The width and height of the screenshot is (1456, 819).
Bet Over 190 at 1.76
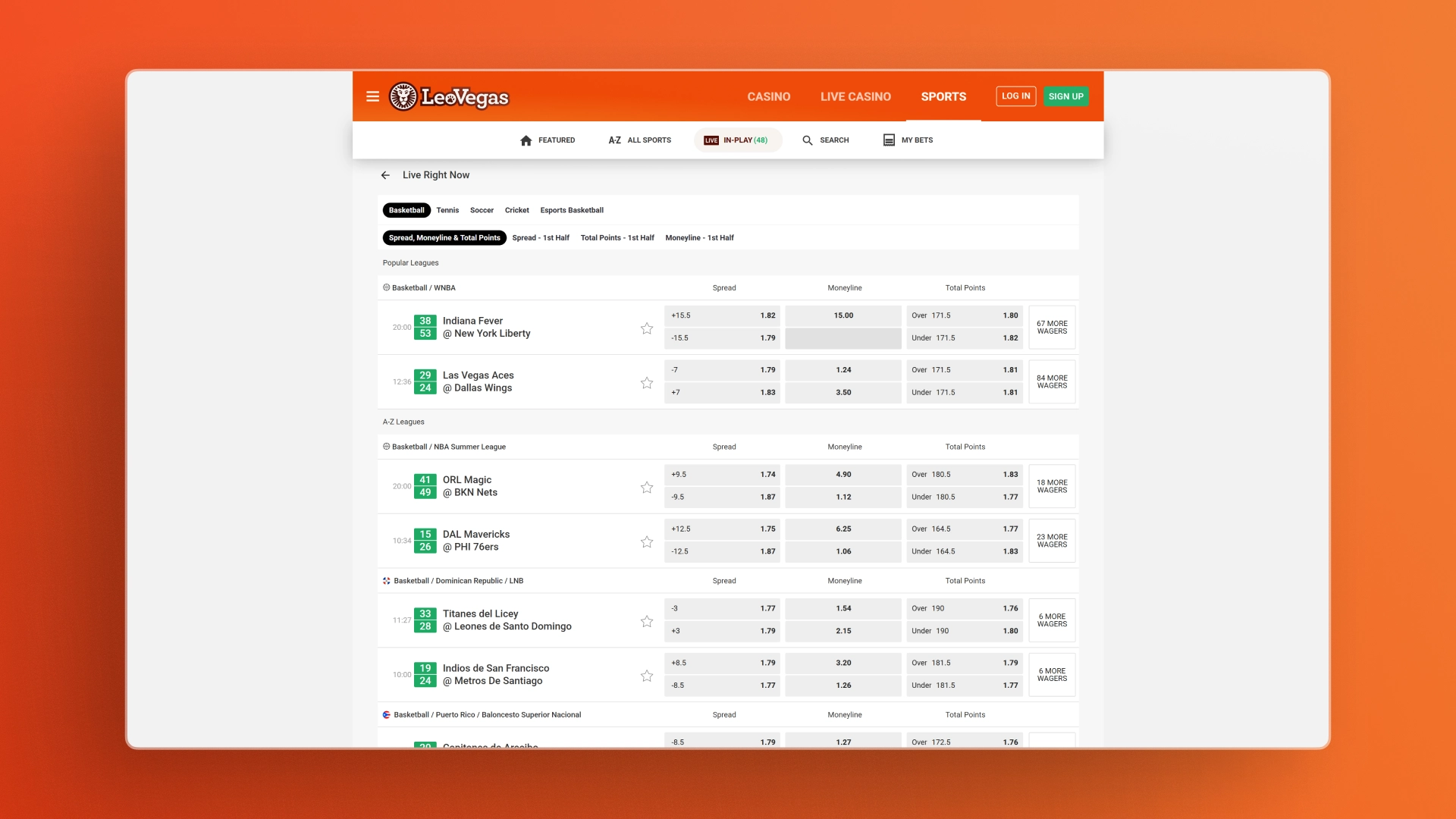965,608
